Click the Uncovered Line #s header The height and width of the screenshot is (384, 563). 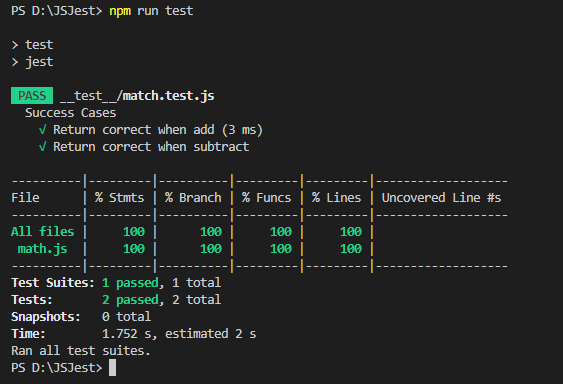[x=441, y=198]
